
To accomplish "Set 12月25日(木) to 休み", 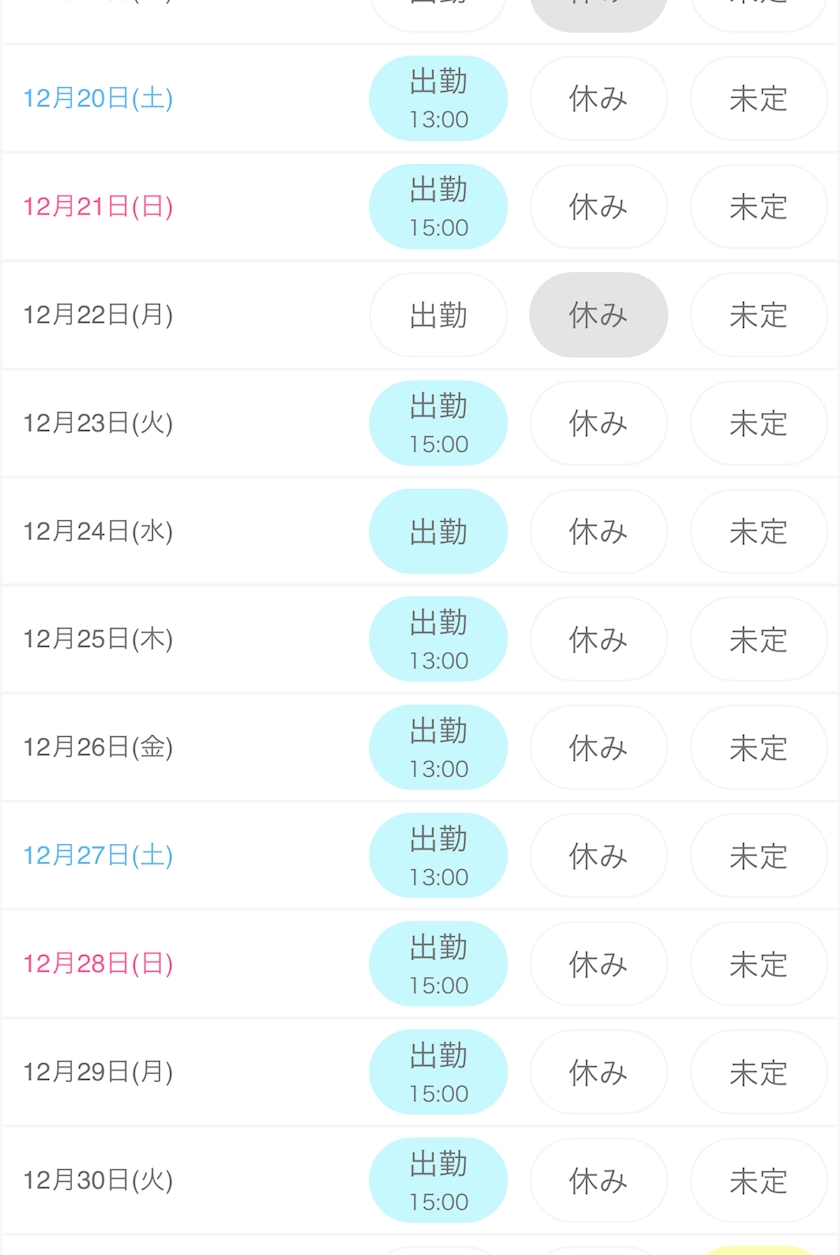I will [x=598, y=639].
